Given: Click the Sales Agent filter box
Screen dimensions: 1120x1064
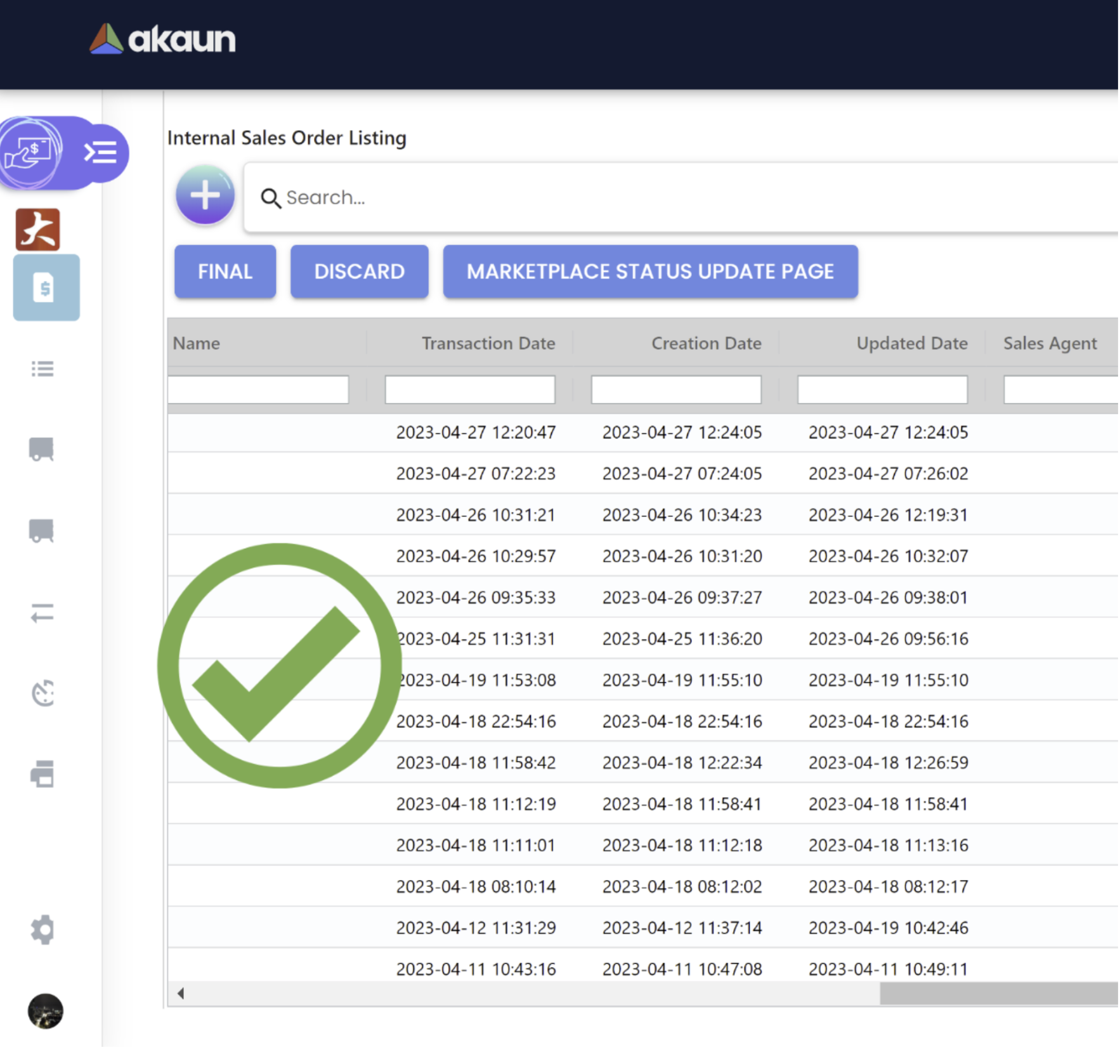Looking at the screenshot, I should point(1060,390).
